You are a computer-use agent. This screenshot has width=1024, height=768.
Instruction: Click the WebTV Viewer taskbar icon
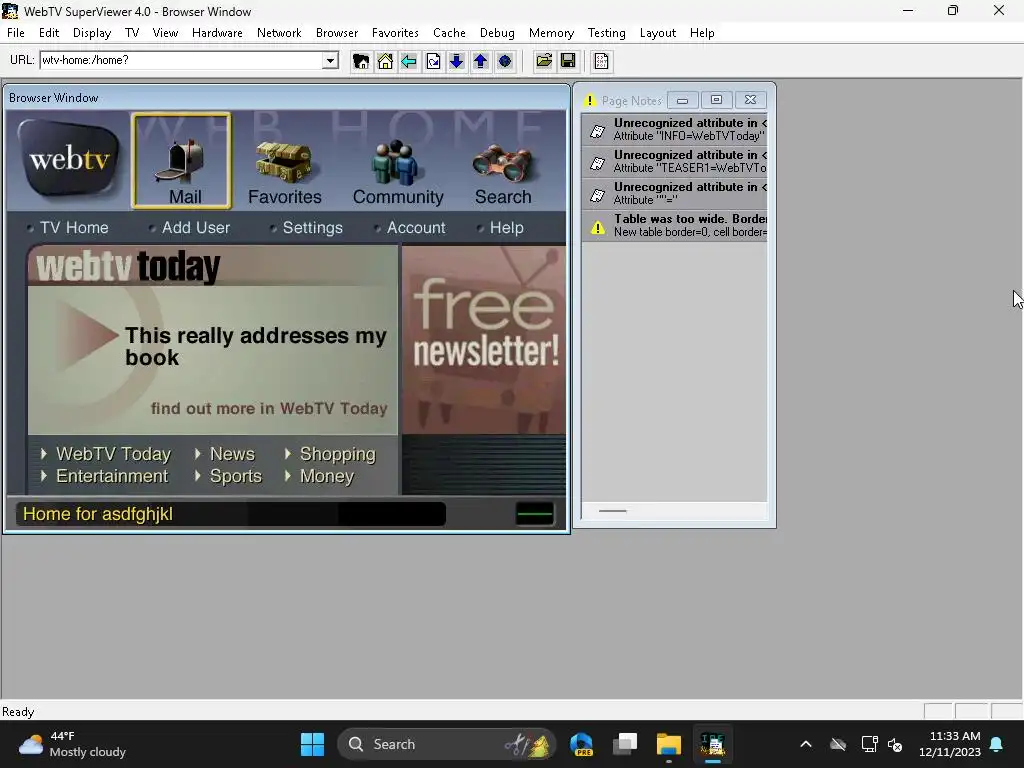click(x=712, y=744)
